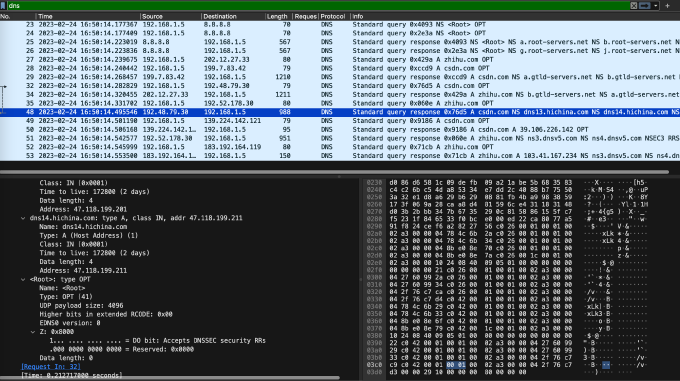
Task: Add a display filter button with plus
Action: point(667,6)
